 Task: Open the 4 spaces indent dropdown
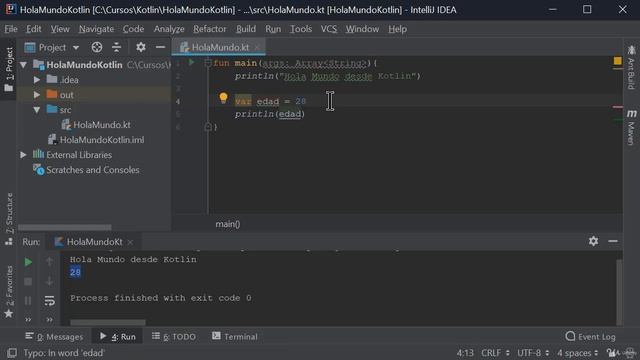577,353
